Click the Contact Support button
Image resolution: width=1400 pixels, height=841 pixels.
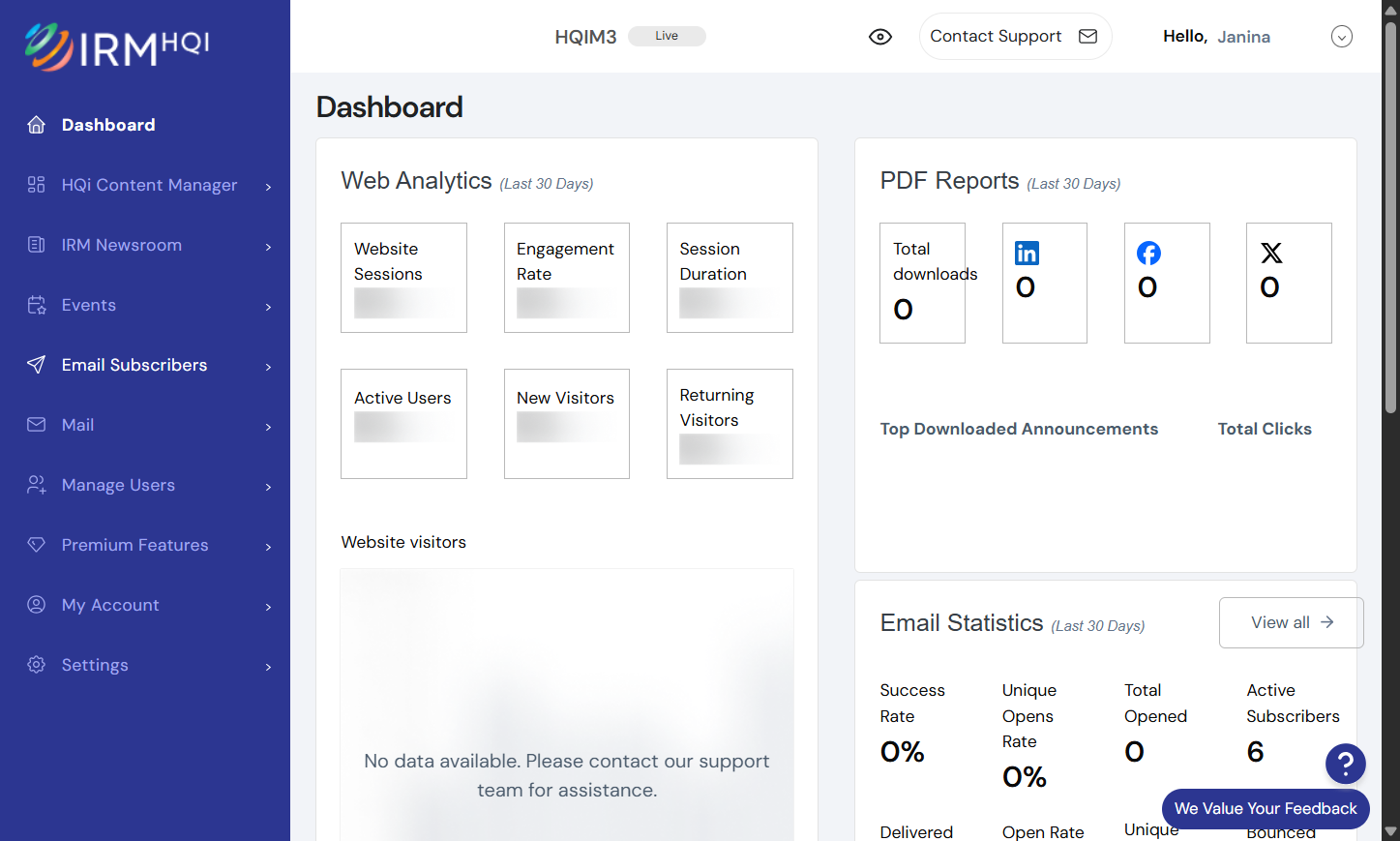1015,37
